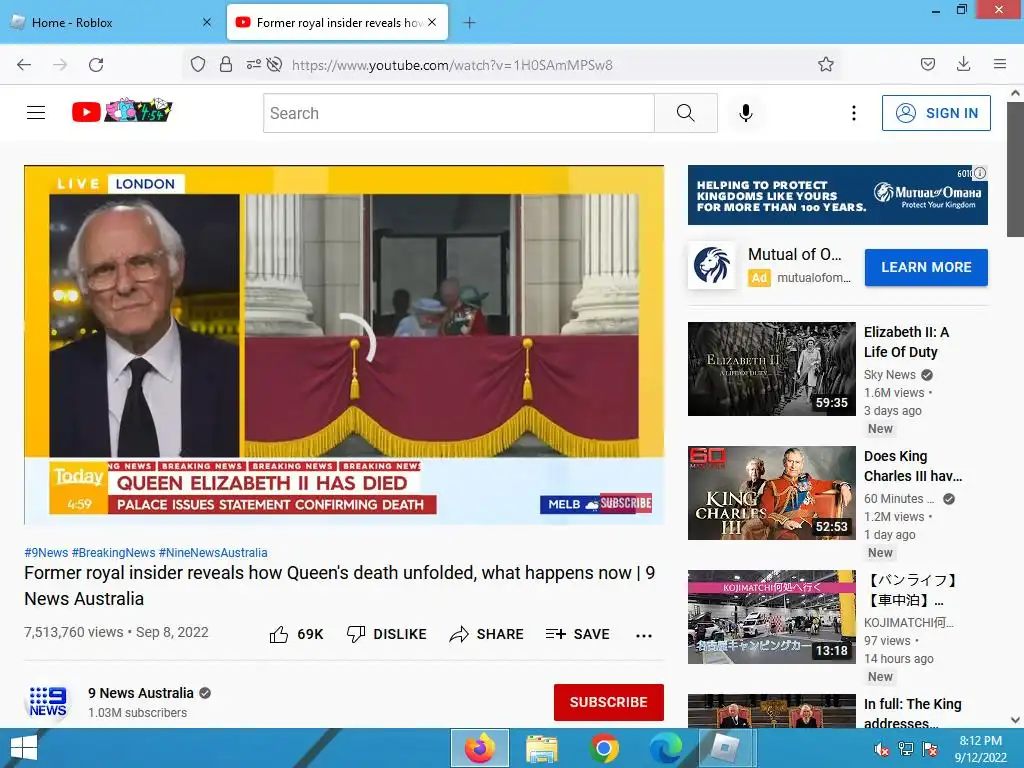Open the #NineNewsAustralia hashtag link

coord(213,552)
